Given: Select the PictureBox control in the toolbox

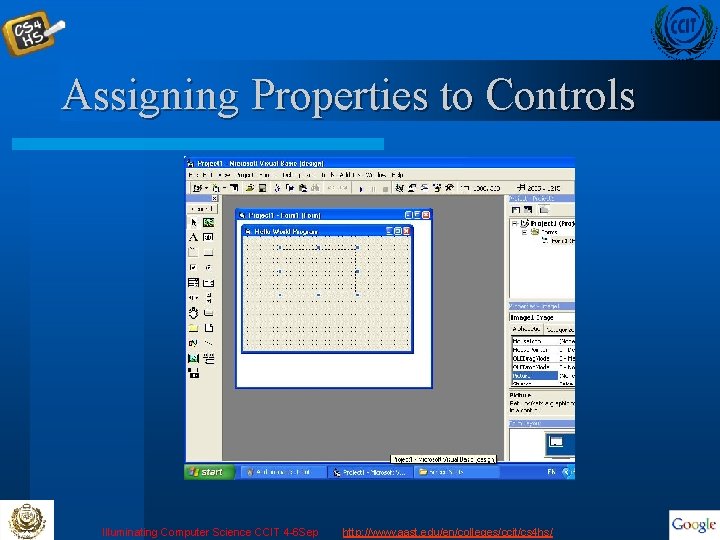Looking at the screenshot, I should 208,223.
